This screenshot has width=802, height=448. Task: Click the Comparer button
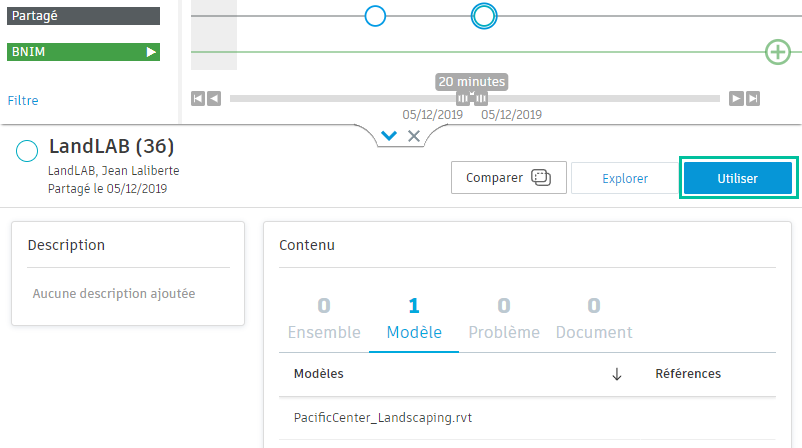[509, 178]
